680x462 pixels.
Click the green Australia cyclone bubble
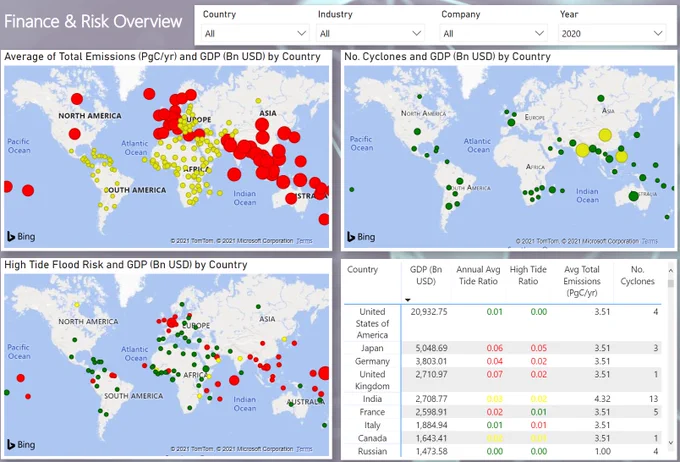pyautogui.click(x=634, y=196)
